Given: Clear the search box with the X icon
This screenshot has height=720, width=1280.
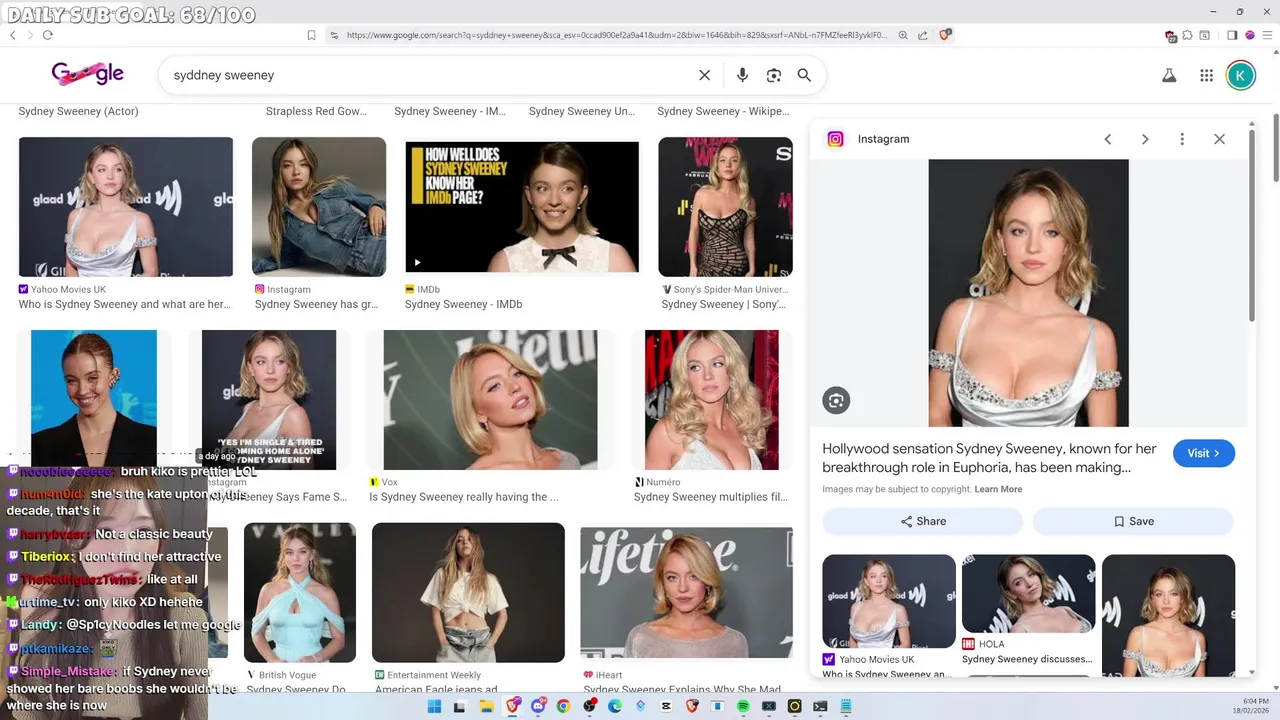Looking at the screenshot, I should [x=704, y=75].
